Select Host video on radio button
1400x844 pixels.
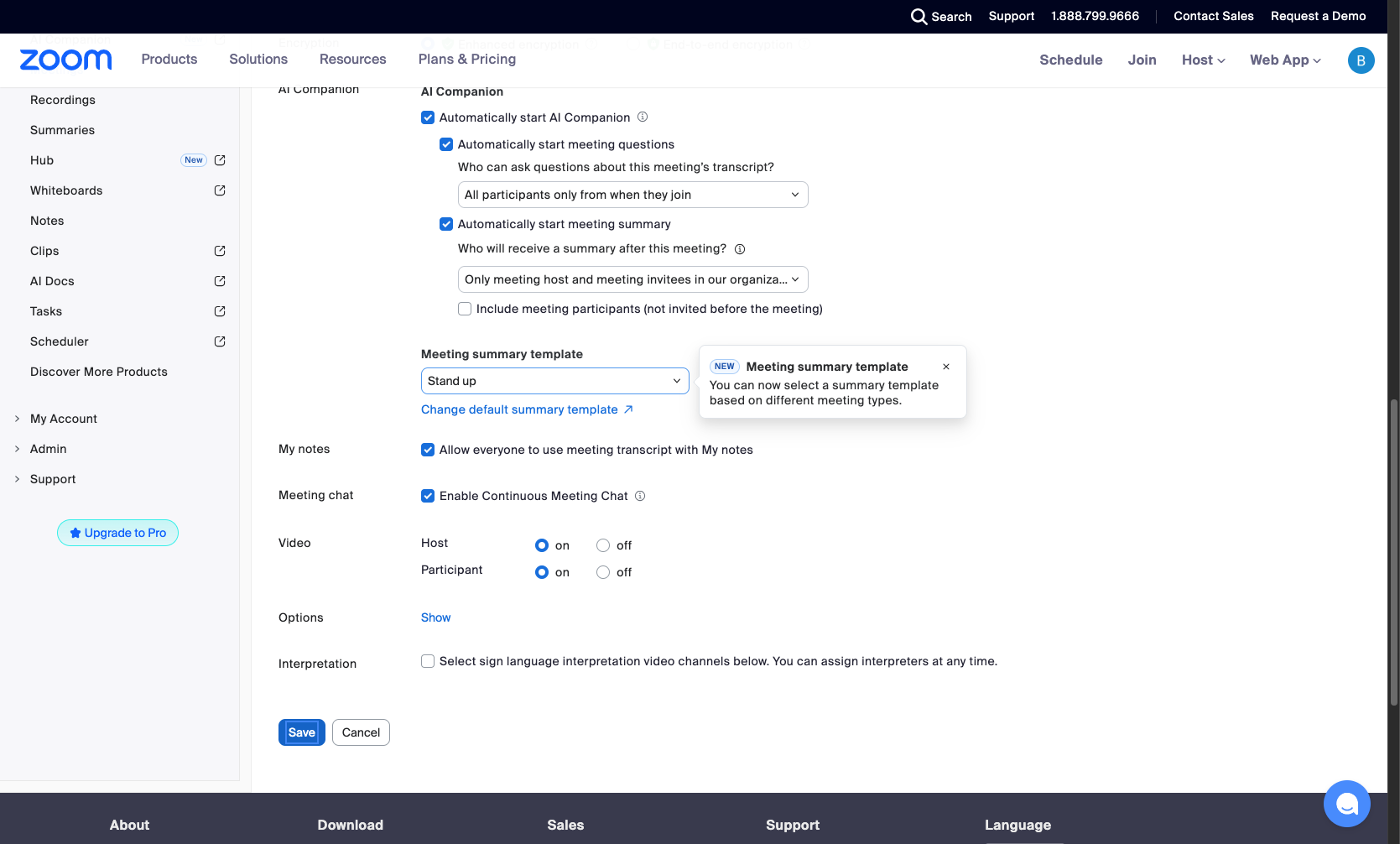tap(542, 545)
